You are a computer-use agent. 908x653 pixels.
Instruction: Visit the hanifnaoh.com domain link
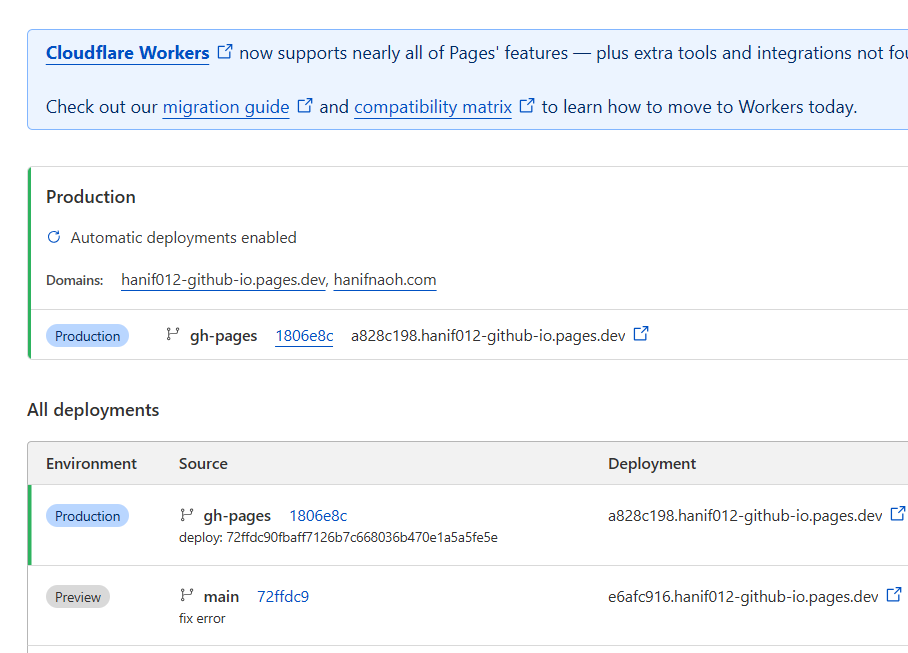point(384,280)
